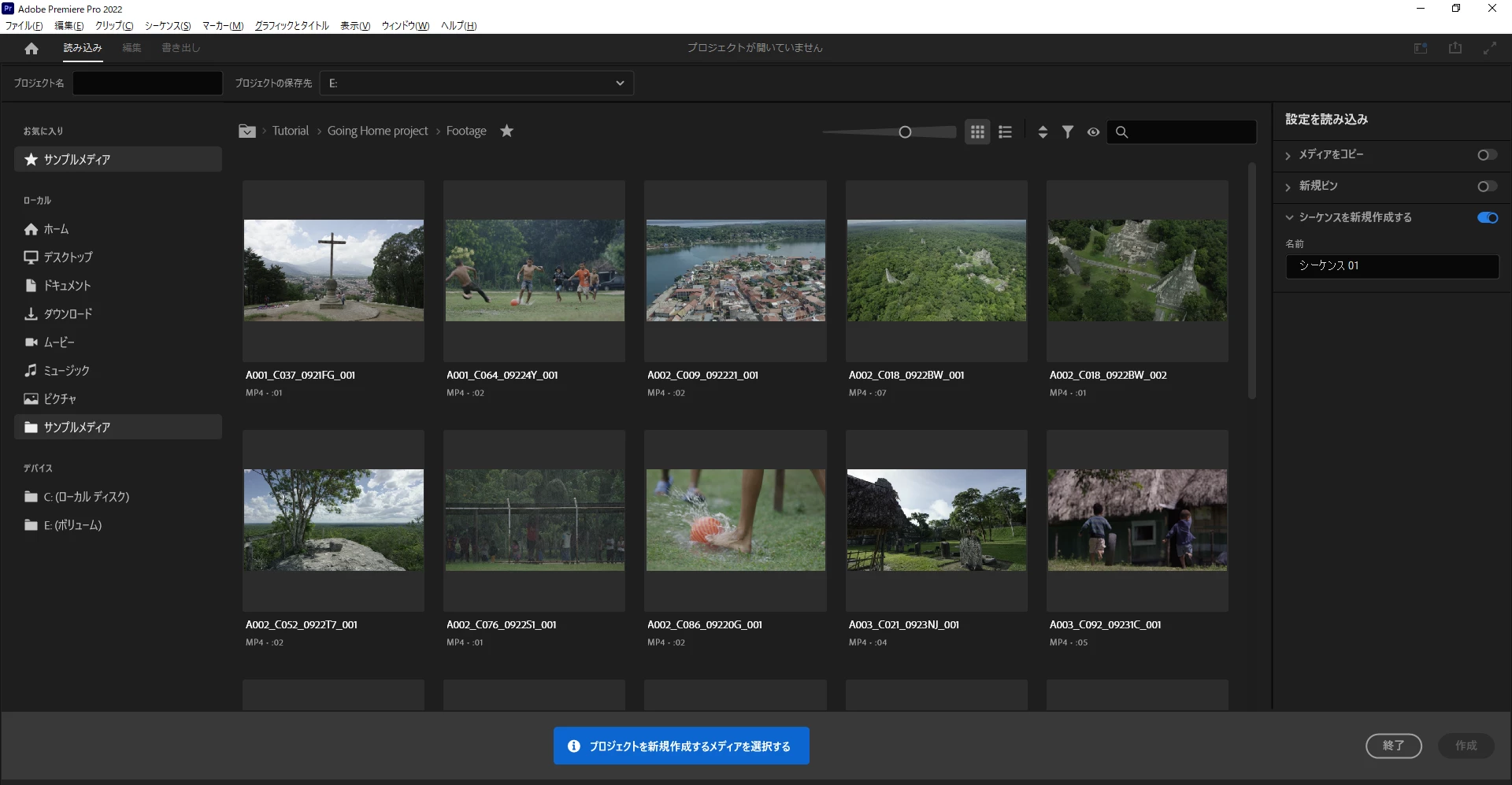Open the シーケンス(S) menu
This screenshot has width=1512, height=785.
pyautogui.click(x=168, y=26)
